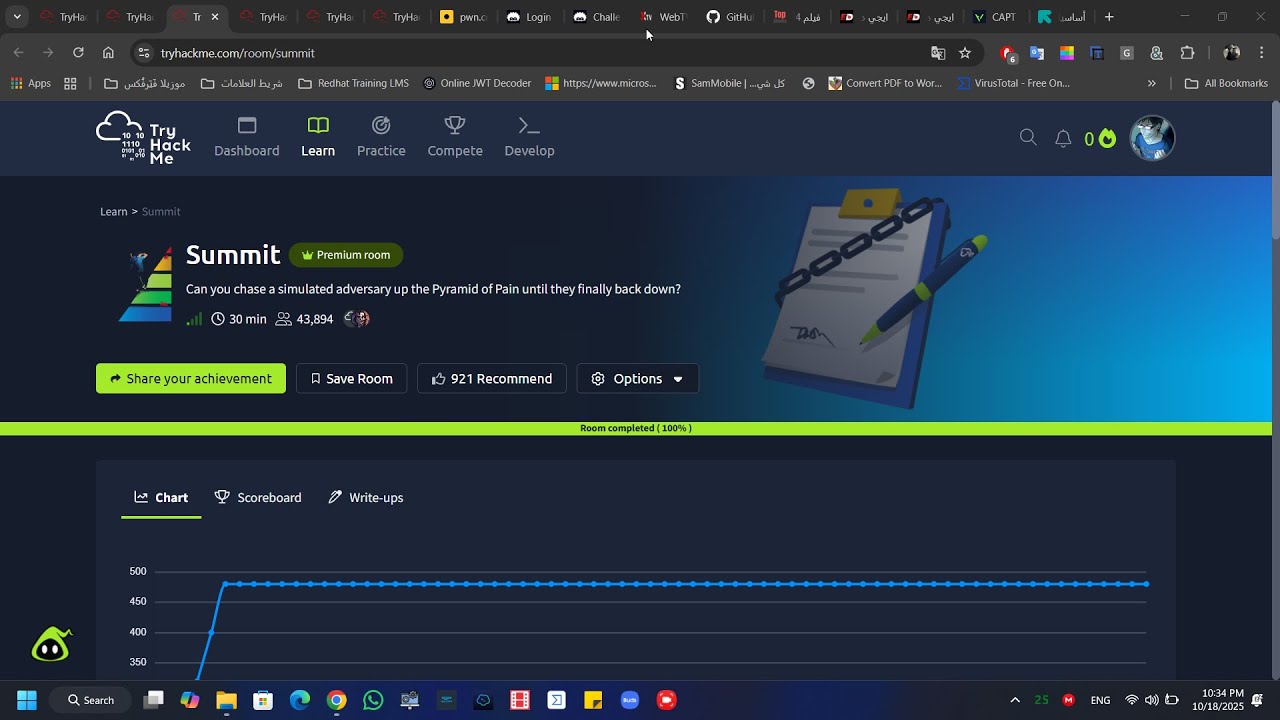This screenshot has height=720, width=1280.
Task: Click the streak flame counter
Action: pos(1100,139)
